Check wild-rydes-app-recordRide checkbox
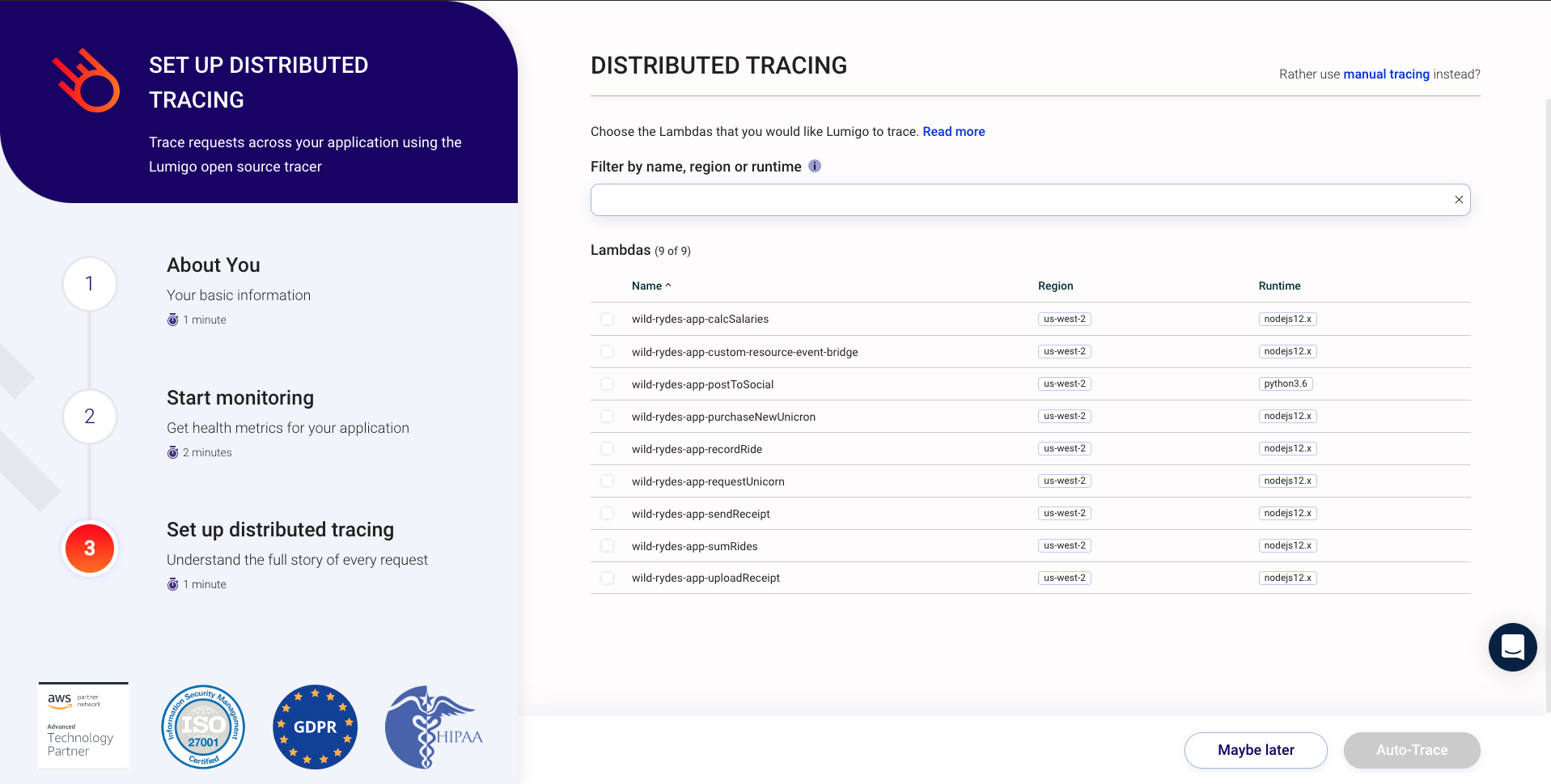This screenshot has width=1551, height=784. pyautogui.click(x=607, y=448)
